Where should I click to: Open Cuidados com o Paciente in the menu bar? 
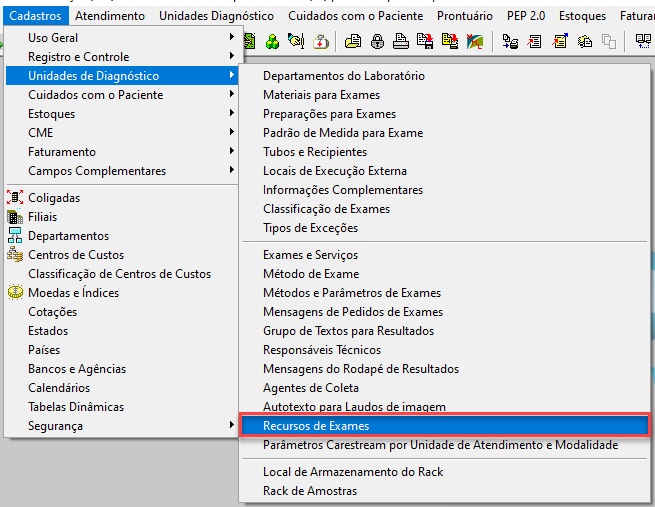(355, 16)
